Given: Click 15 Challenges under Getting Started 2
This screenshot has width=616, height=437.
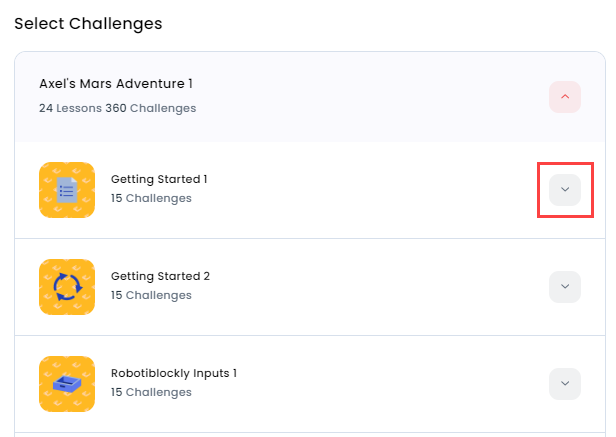Looking at the screenshot, I should [151, 295].
